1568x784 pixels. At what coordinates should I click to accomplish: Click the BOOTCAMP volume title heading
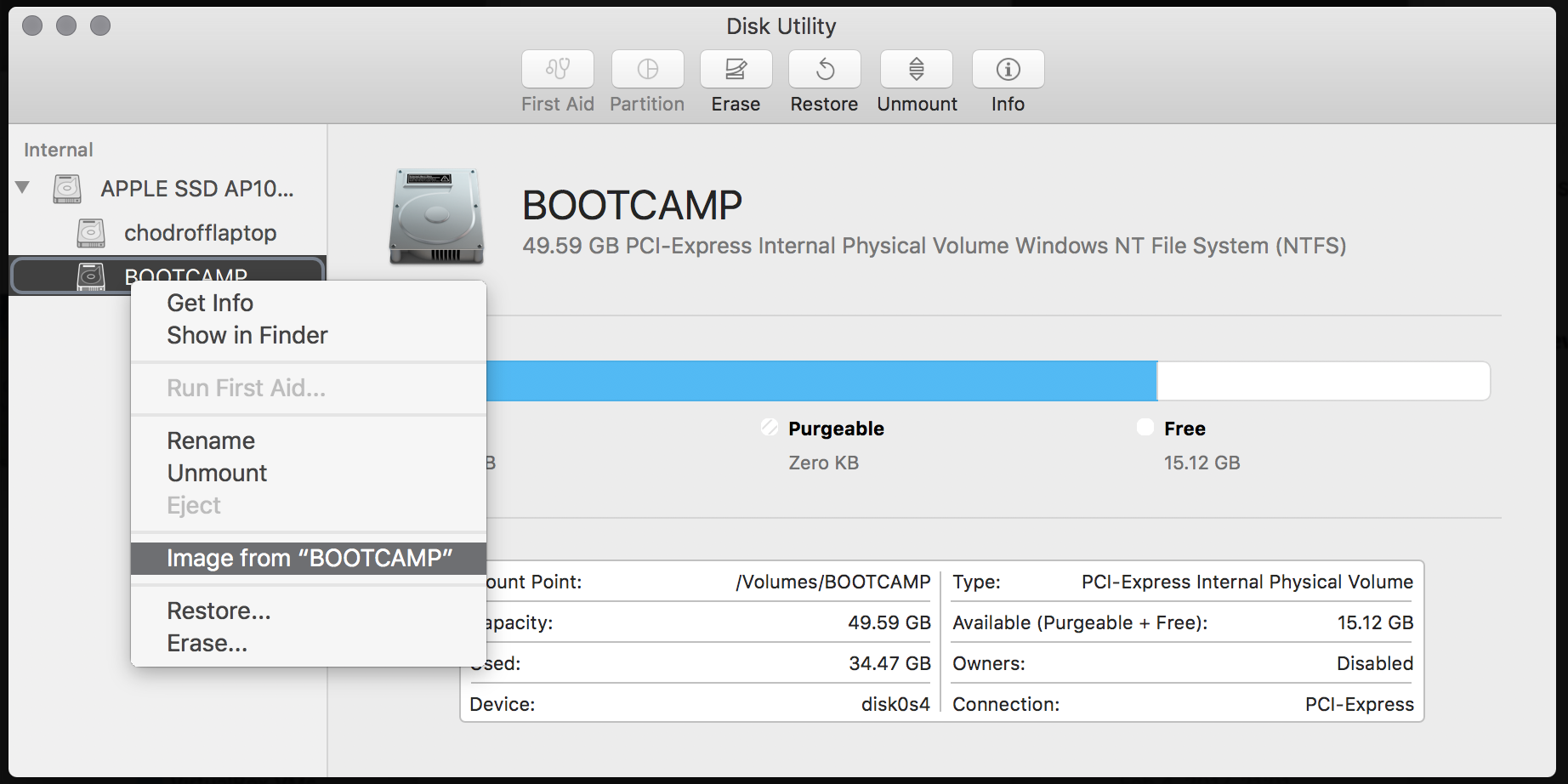tap(632, 205)
